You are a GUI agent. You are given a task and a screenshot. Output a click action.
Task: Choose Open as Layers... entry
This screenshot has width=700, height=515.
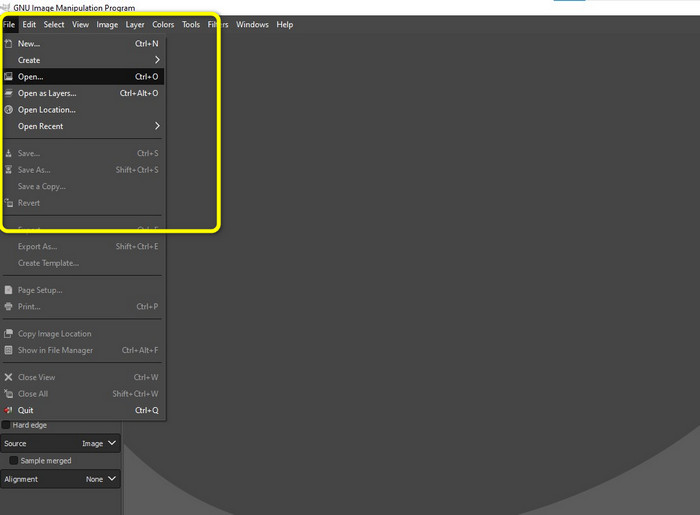pyautogui.click(x=84, y=93)
